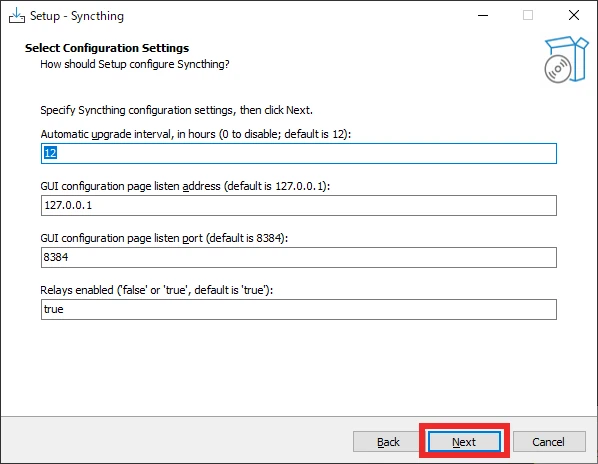Click the Automatic upgrade interval label
This screenshot has width=598, height=464.
pyautogui.click(x=196, y=134)
